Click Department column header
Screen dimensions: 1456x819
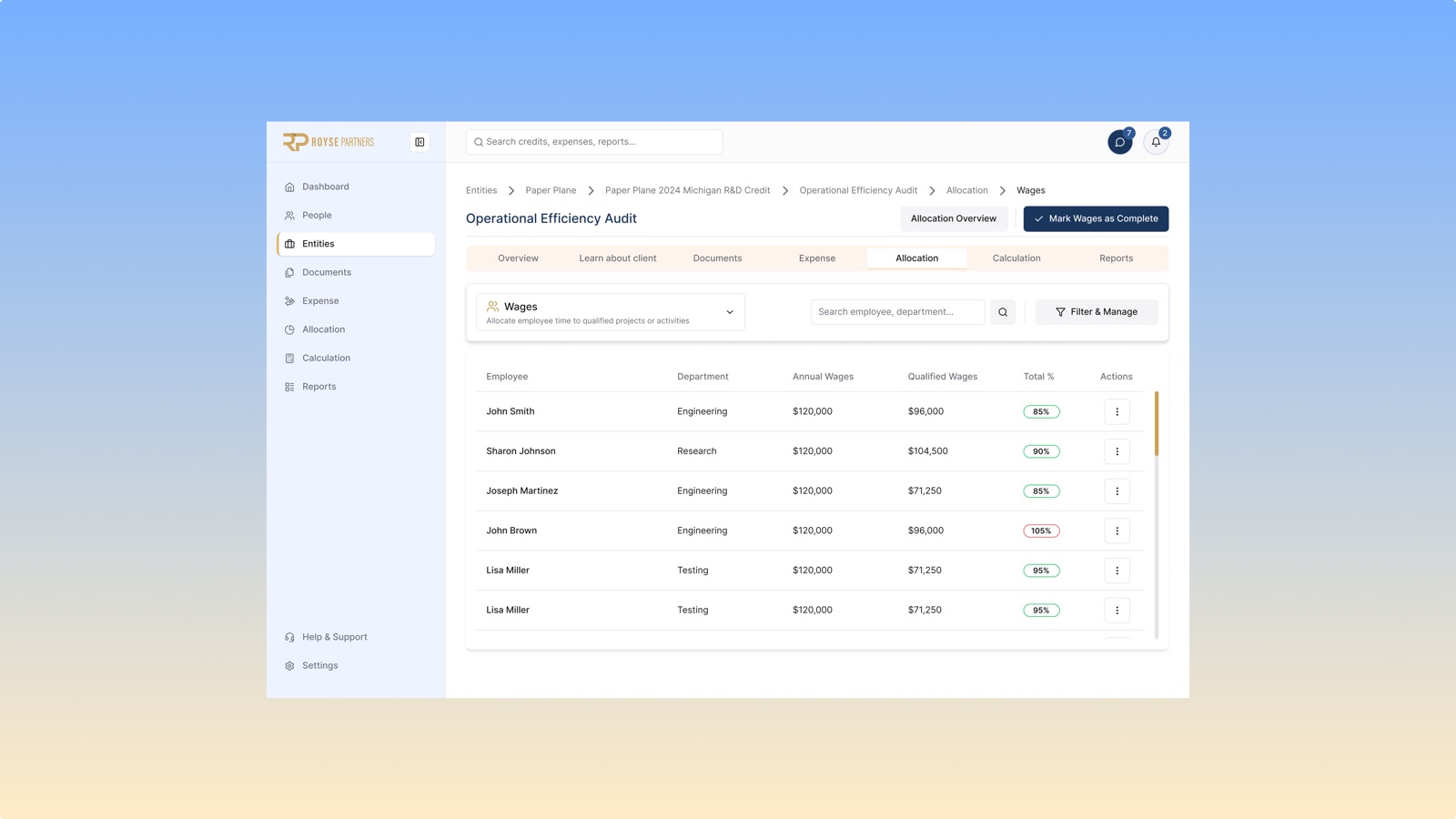click(703, 377)
